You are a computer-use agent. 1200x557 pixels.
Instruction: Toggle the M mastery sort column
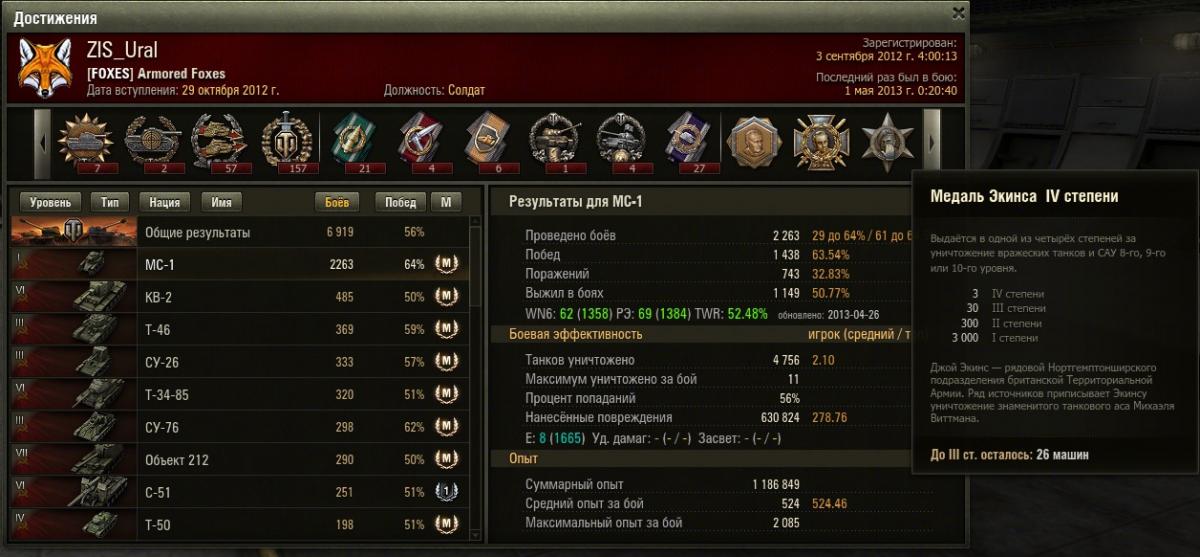click(446, 202)
